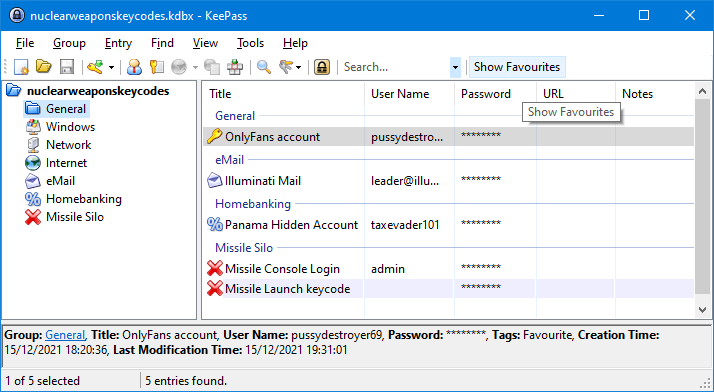Click into the Search input field

pos(395,67)
